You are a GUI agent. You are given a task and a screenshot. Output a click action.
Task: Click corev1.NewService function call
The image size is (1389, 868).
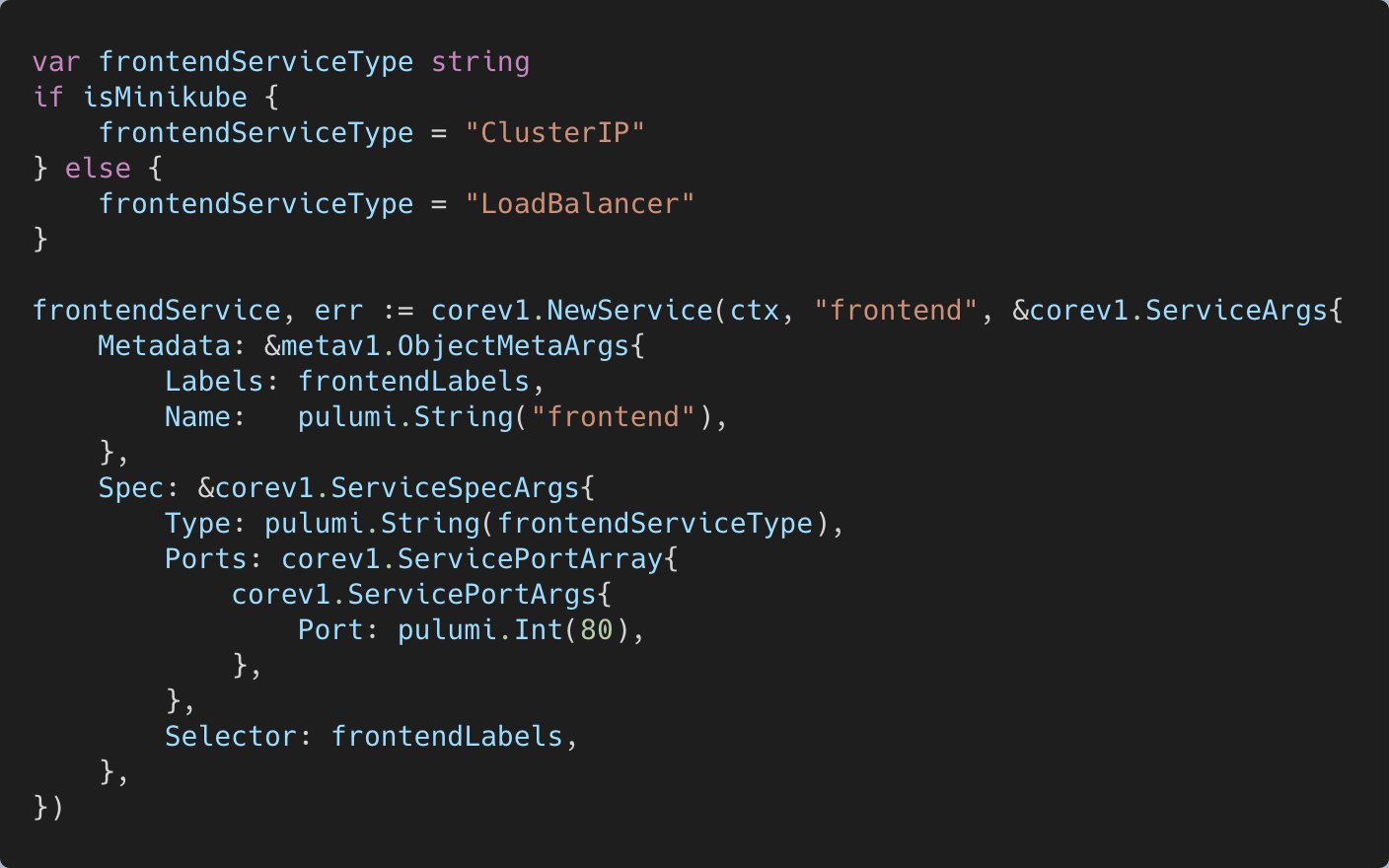pos(571,310)
